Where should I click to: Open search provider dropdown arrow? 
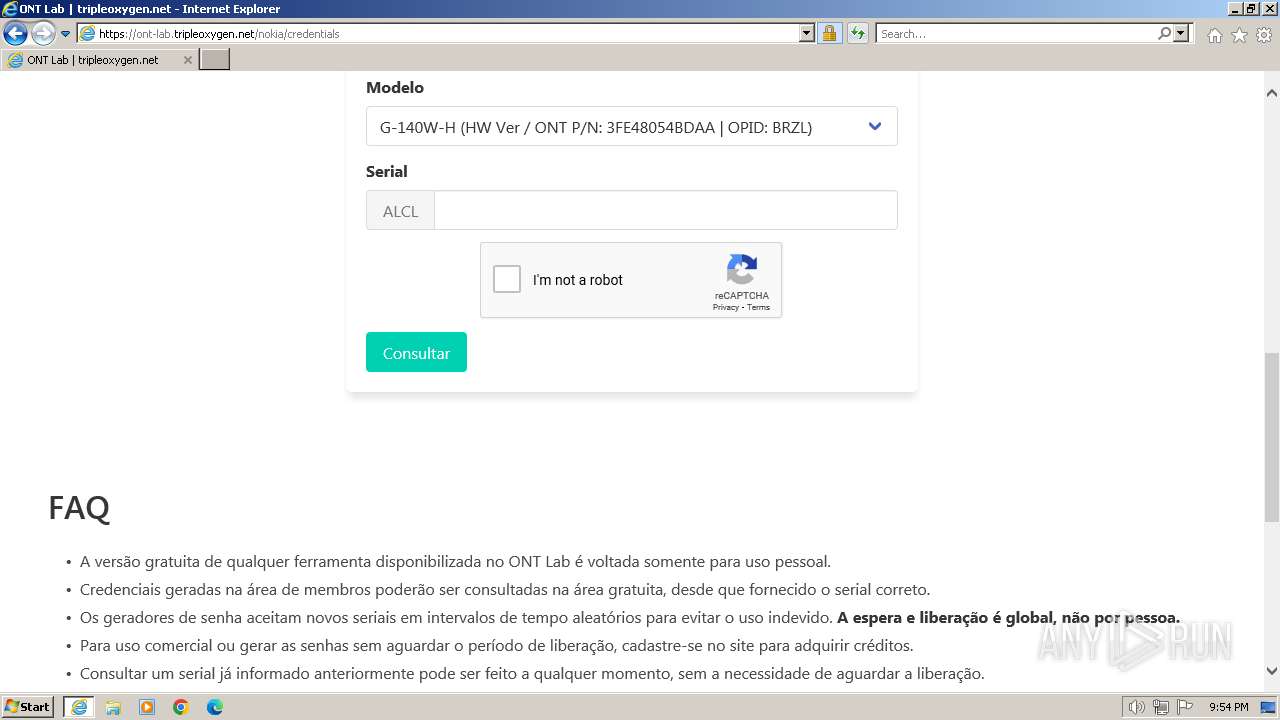tap(1181, 33)
